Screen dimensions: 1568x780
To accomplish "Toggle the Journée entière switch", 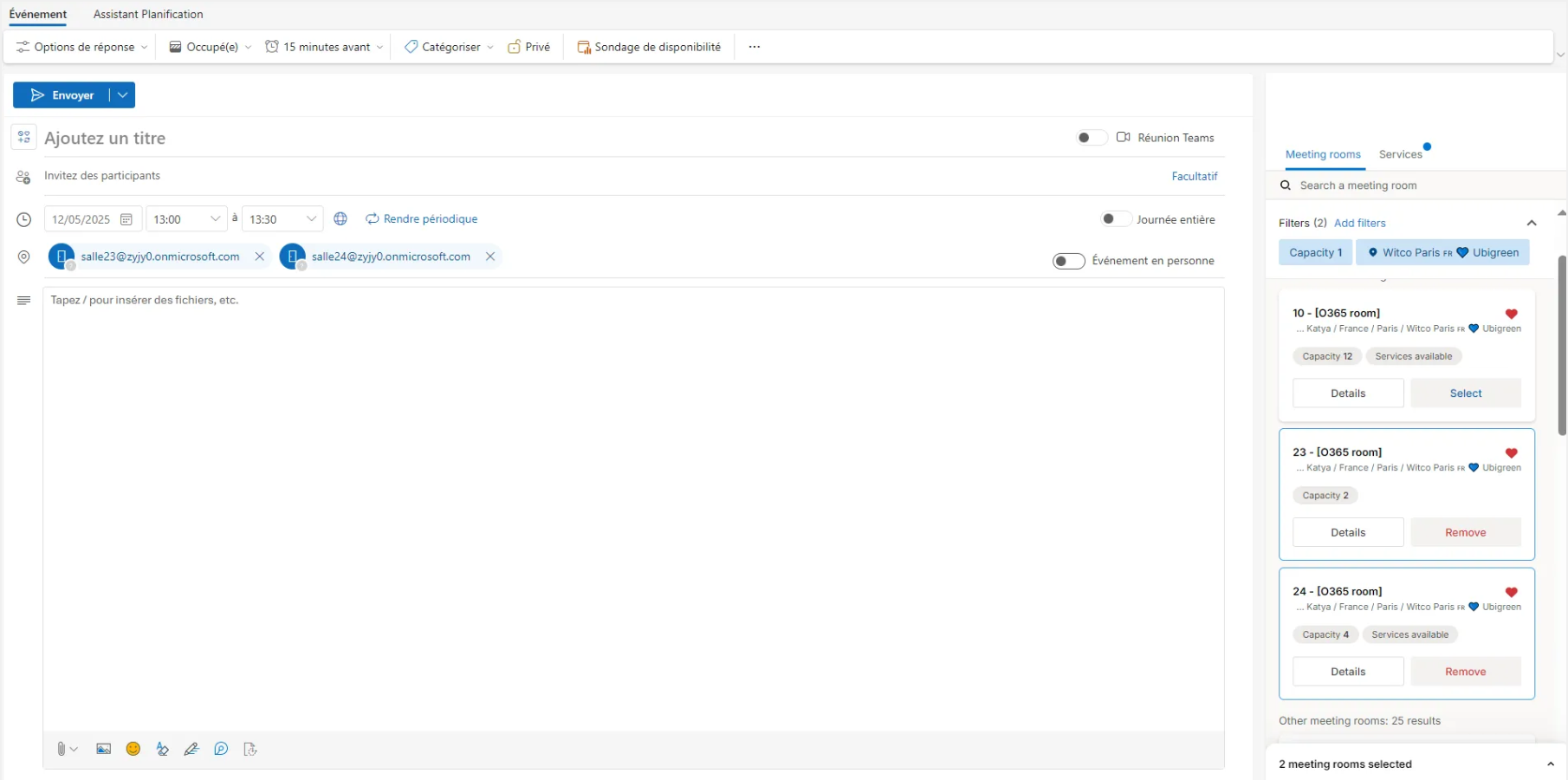I will point(1116,219).
